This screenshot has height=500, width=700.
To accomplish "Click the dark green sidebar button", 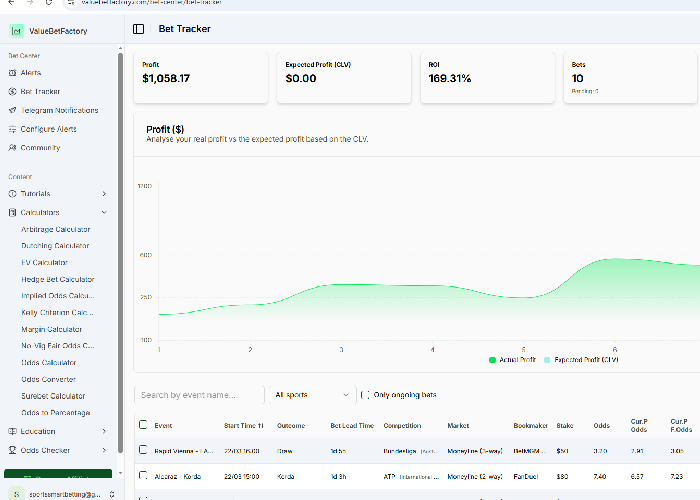I will [x=58, y=474].
